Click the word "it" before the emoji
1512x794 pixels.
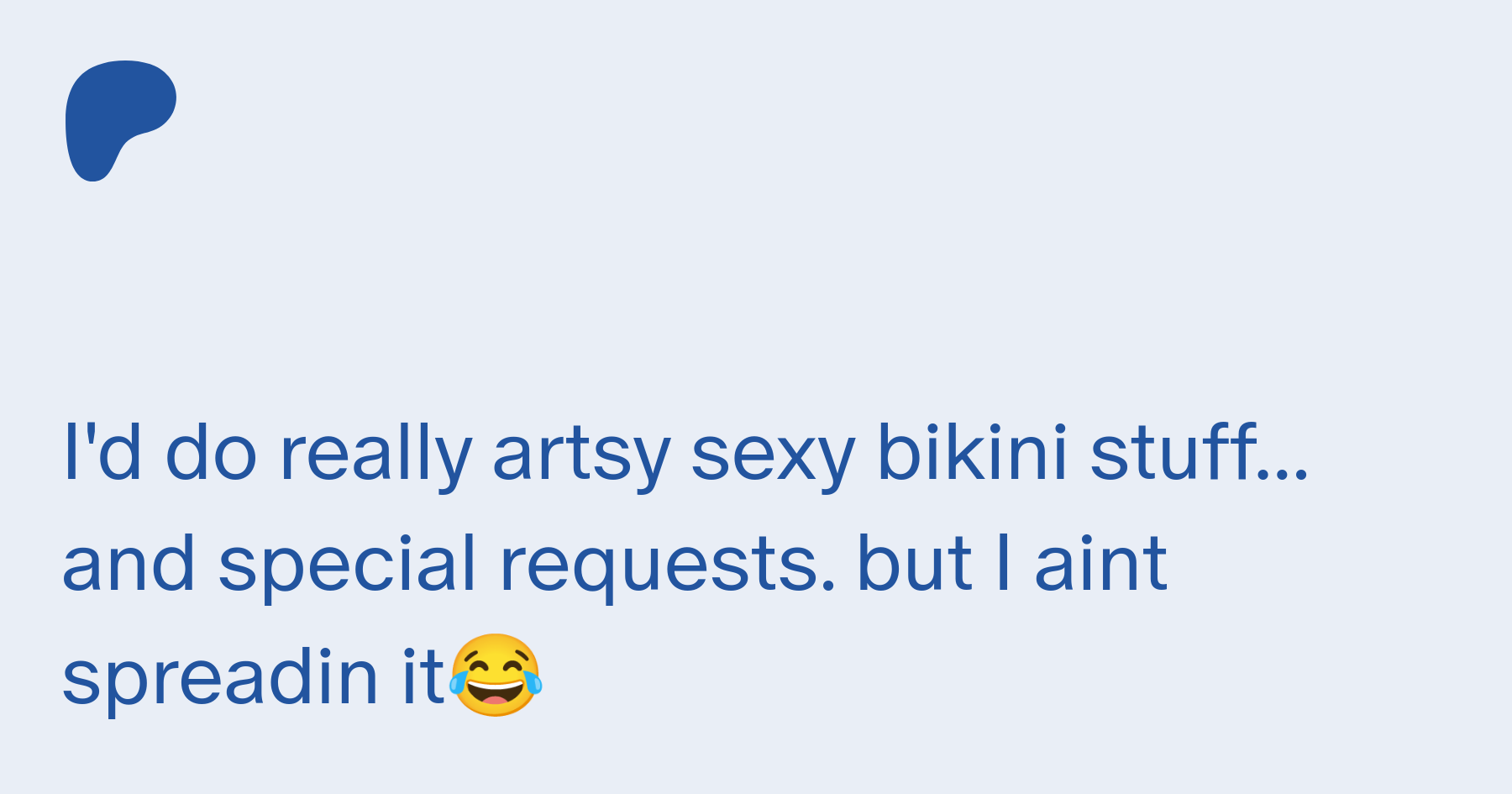pos(423,676)
